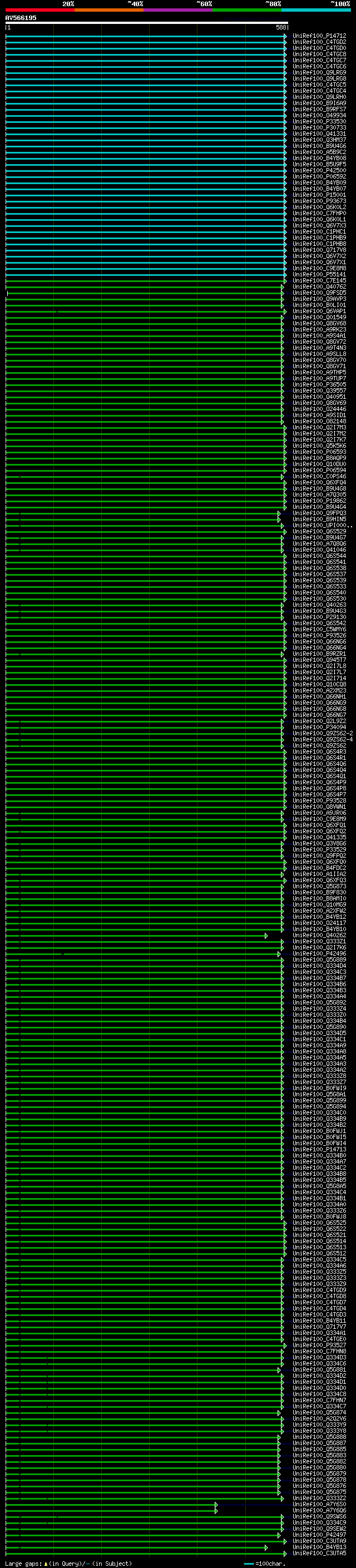
Task: Click the cyan ~100% identity legend segment
Action: pyautogui.click(x=316, y=10)
